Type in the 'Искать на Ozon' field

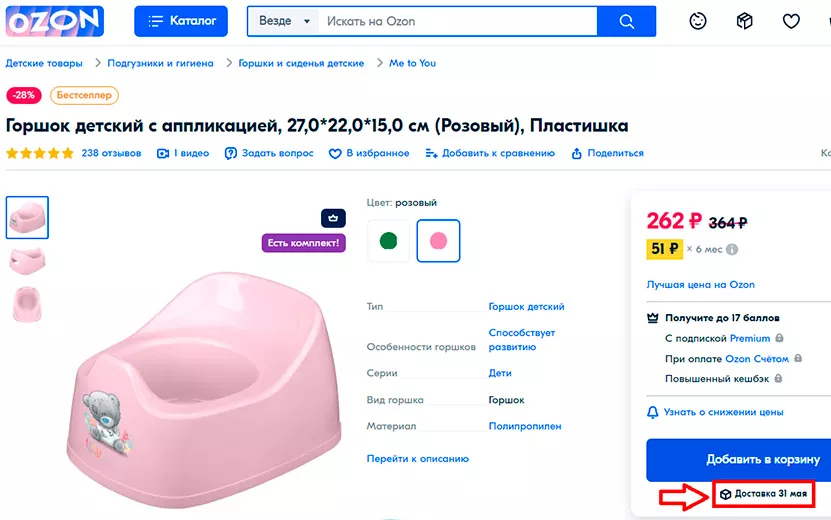(x=460, y=21)
